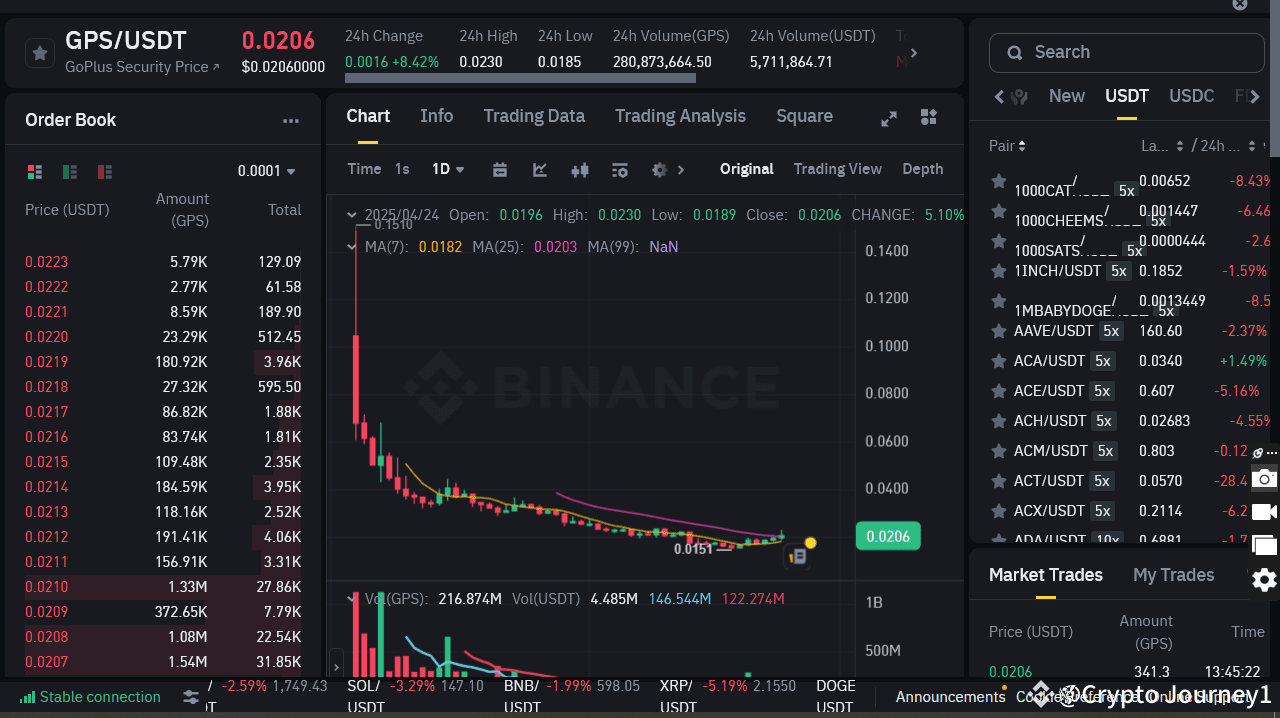
Task: Favorite the AAVE/USDT pair star
Action: 998,330
